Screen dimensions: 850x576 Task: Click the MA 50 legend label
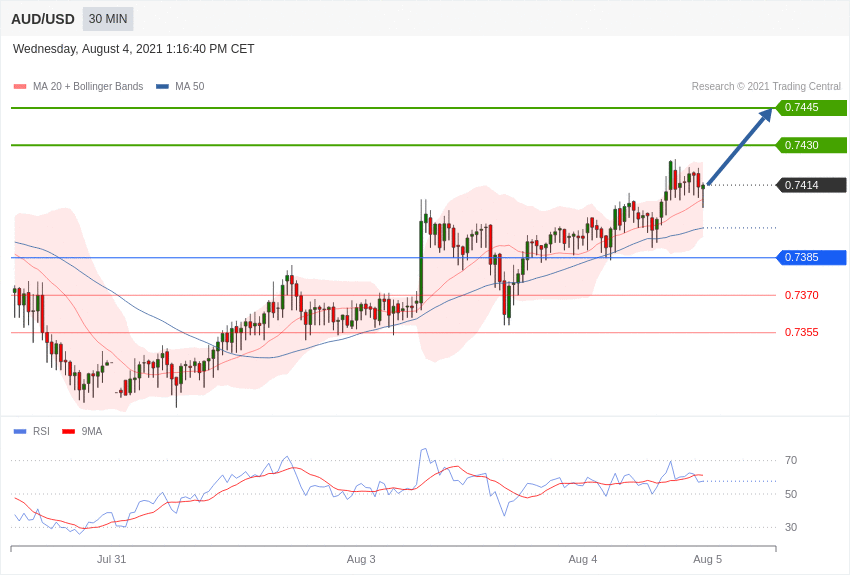[x=190, y=87]
